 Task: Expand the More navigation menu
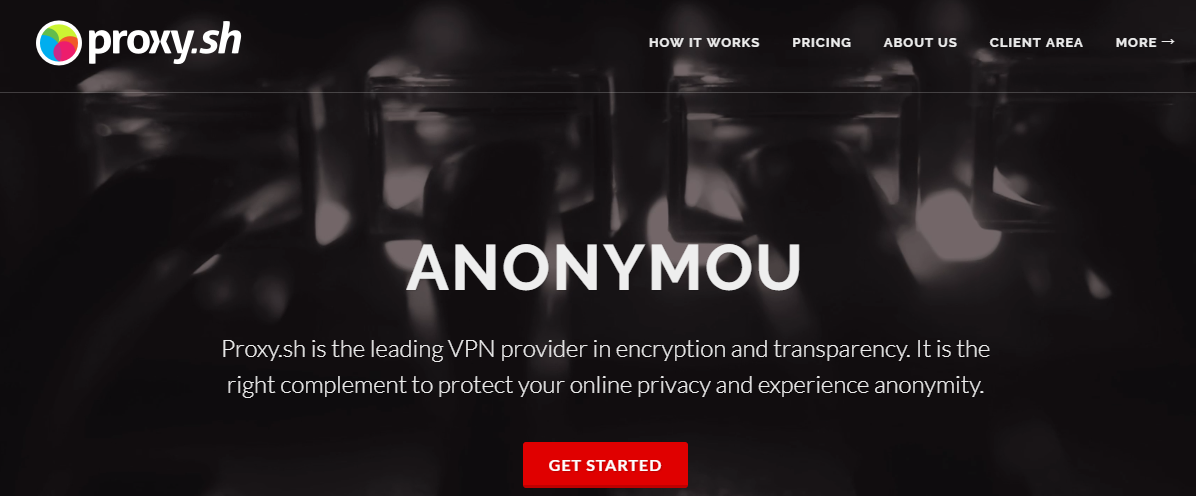point(1145,43)
